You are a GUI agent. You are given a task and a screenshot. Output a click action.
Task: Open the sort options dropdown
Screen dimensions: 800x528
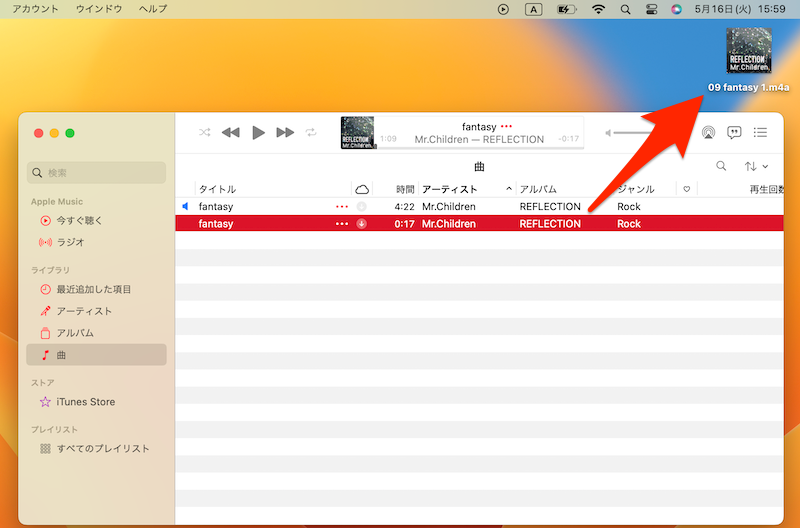tap(756, 166)
